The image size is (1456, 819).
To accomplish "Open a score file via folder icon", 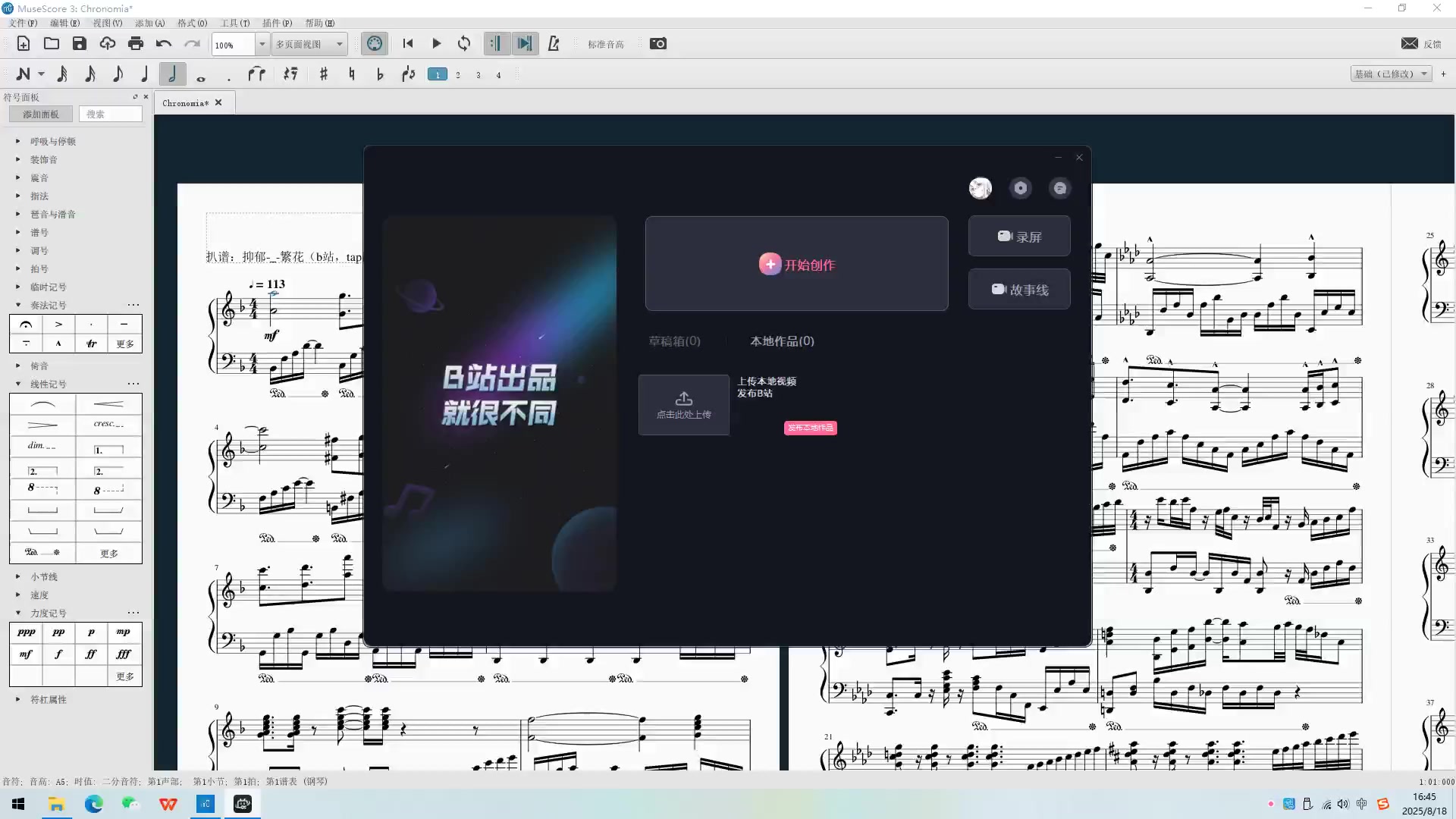I will 52,44.
